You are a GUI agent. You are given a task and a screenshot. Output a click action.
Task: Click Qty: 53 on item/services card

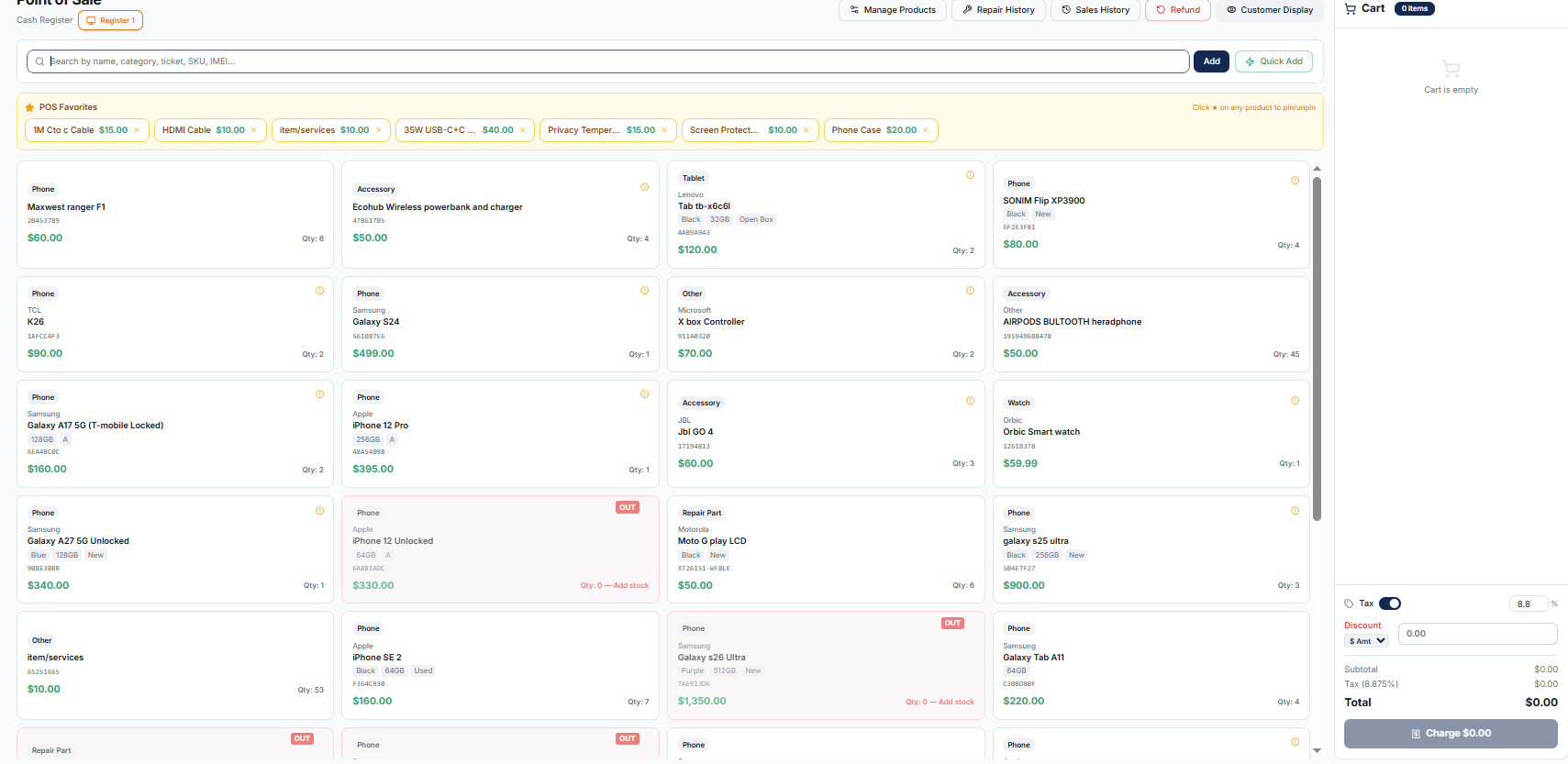click(x=310, y=690)
